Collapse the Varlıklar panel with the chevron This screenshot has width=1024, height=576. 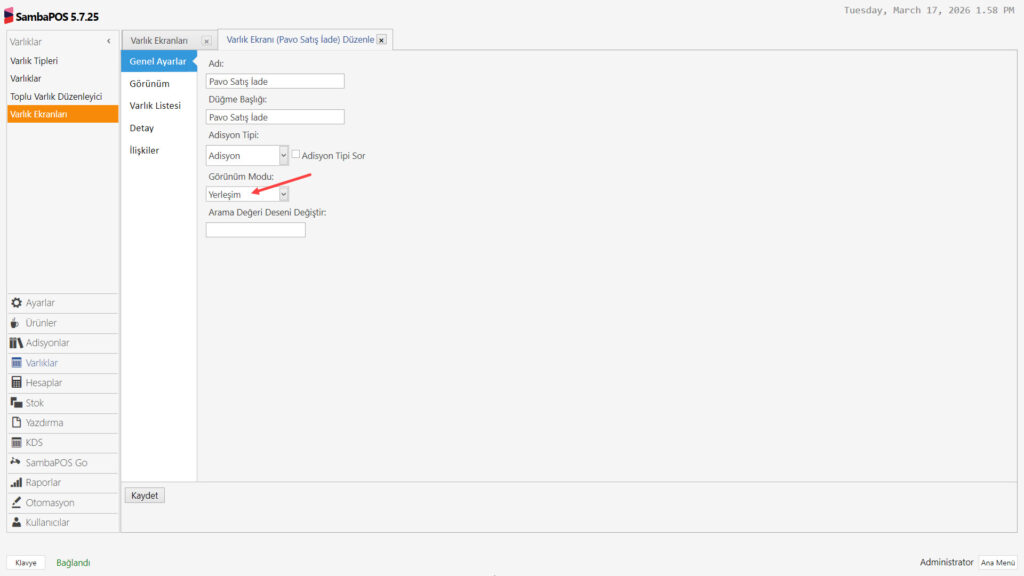(108, 41)
